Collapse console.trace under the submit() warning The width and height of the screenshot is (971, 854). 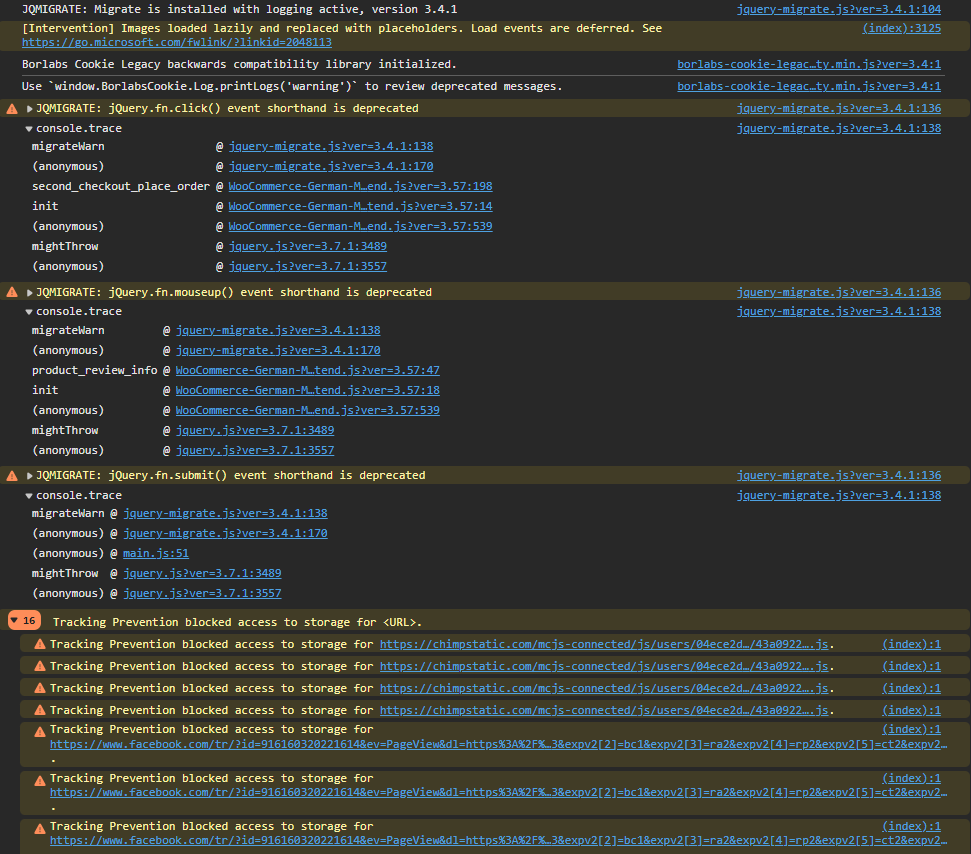pos(29,496)
